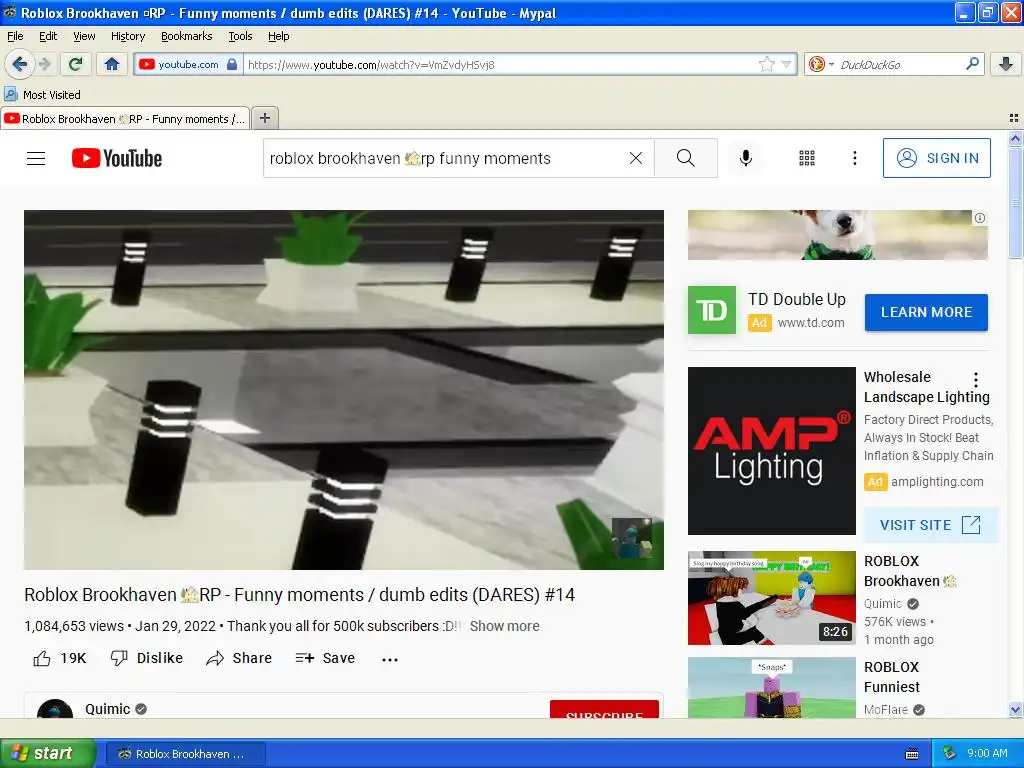The image size is (1024, 768).
Task: Reload the page with the refresh icon
Action: [76, 64]
